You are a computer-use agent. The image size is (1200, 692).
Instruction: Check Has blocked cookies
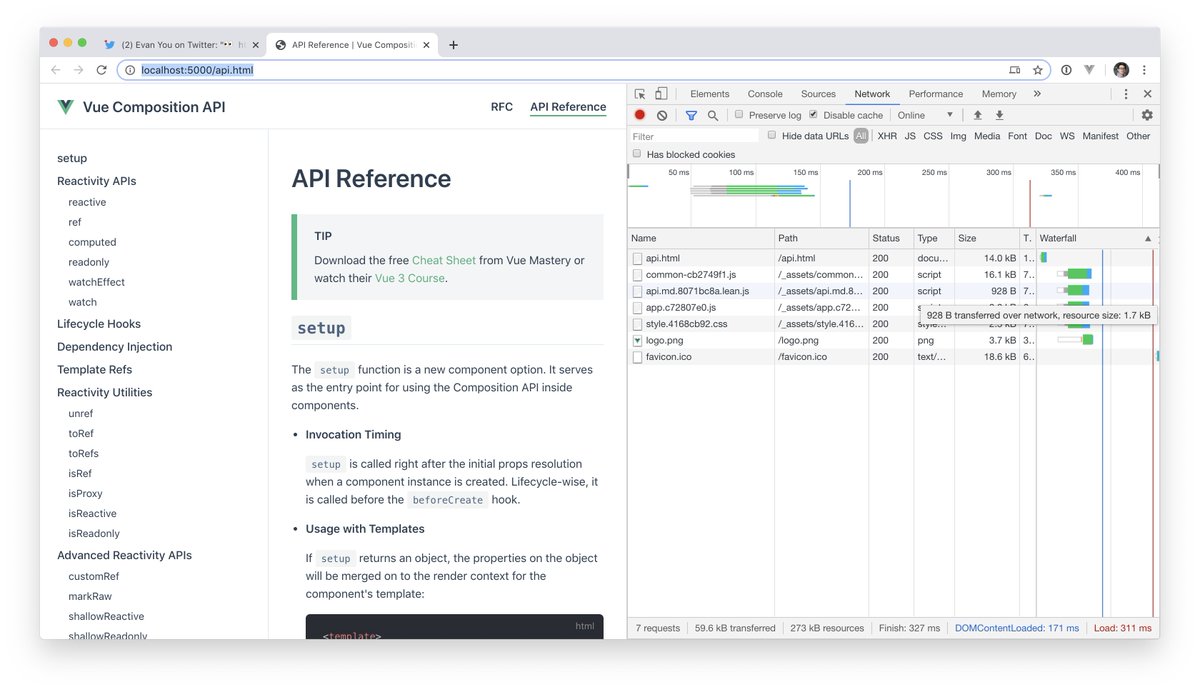(637, 154)
